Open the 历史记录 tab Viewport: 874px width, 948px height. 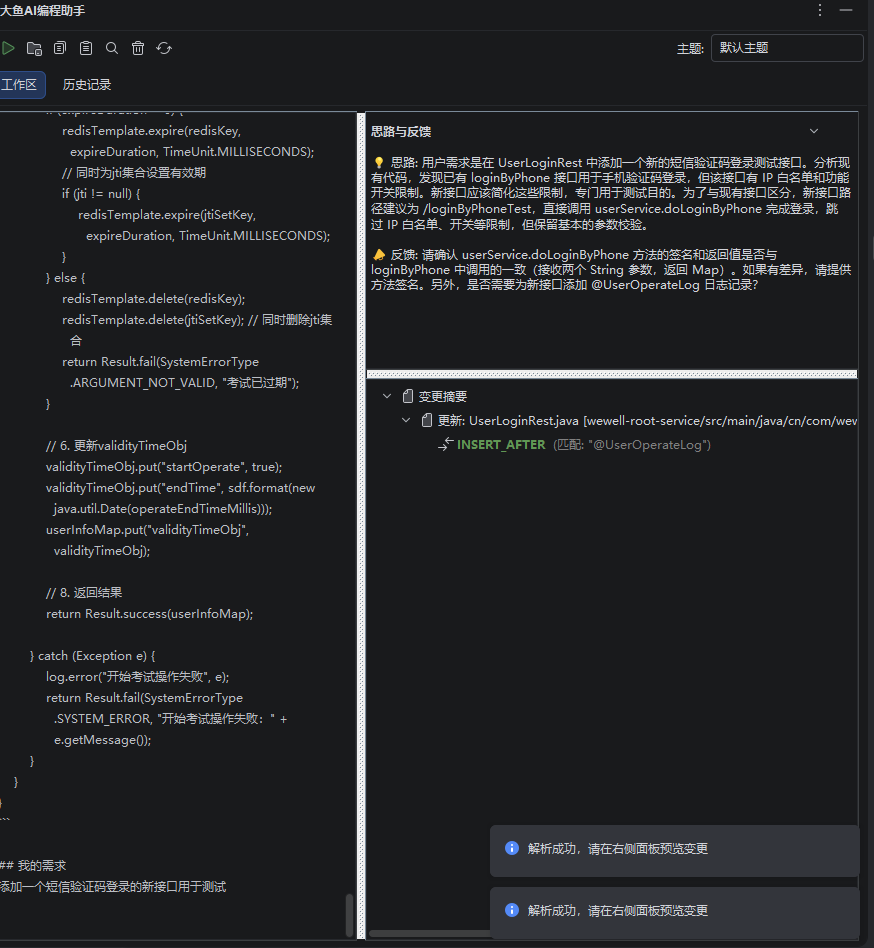pyautogui.click(x=87, y=85)
